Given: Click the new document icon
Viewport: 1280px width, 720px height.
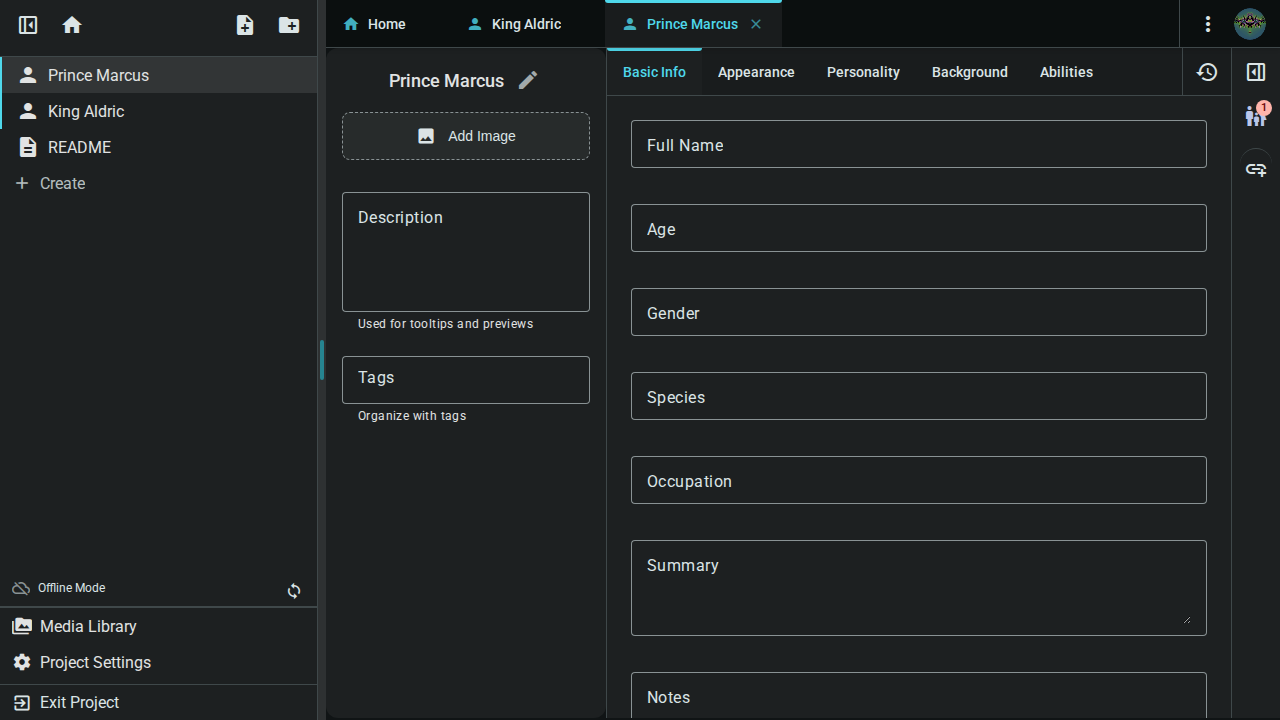Looking at the screenshot, I should [245, 25].
